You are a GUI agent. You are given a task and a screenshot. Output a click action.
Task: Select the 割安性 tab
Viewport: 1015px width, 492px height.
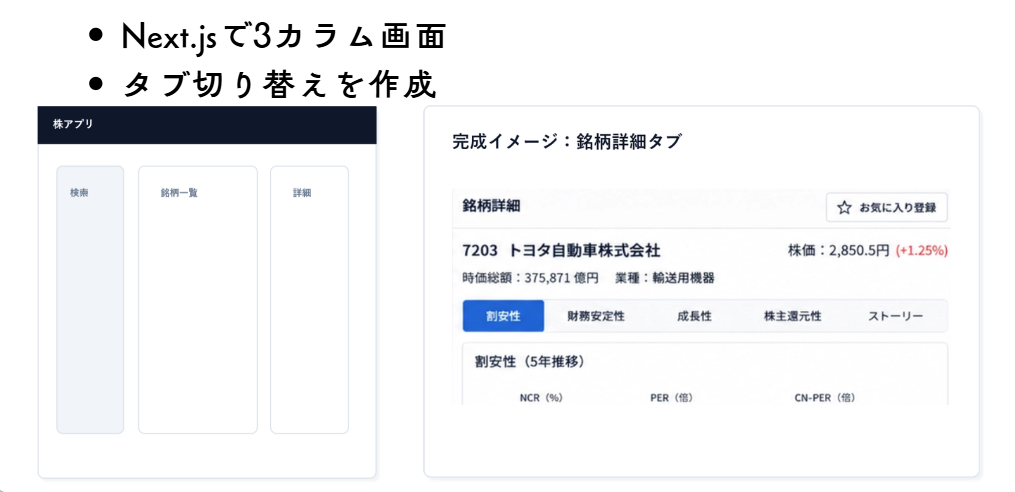coord(504,316)
